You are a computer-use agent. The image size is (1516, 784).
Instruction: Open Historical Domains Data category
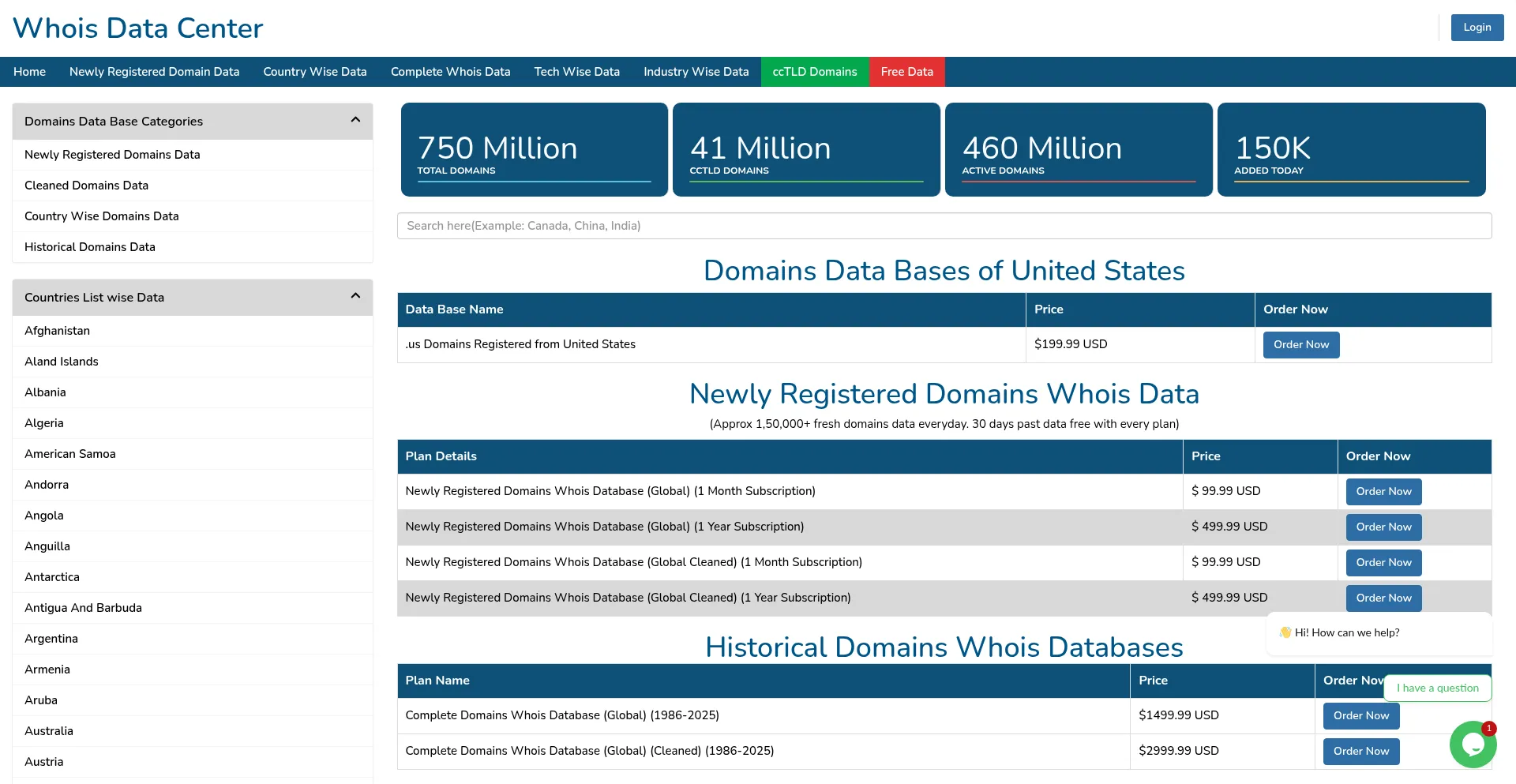(193, 247)
